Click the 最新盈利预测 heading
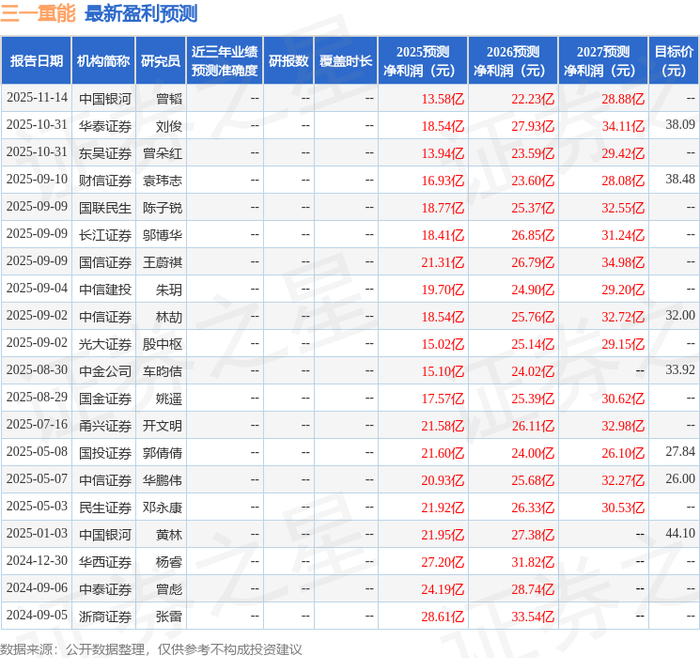The width and height of the screenshot is (700, 658). [x=141, y=13]
